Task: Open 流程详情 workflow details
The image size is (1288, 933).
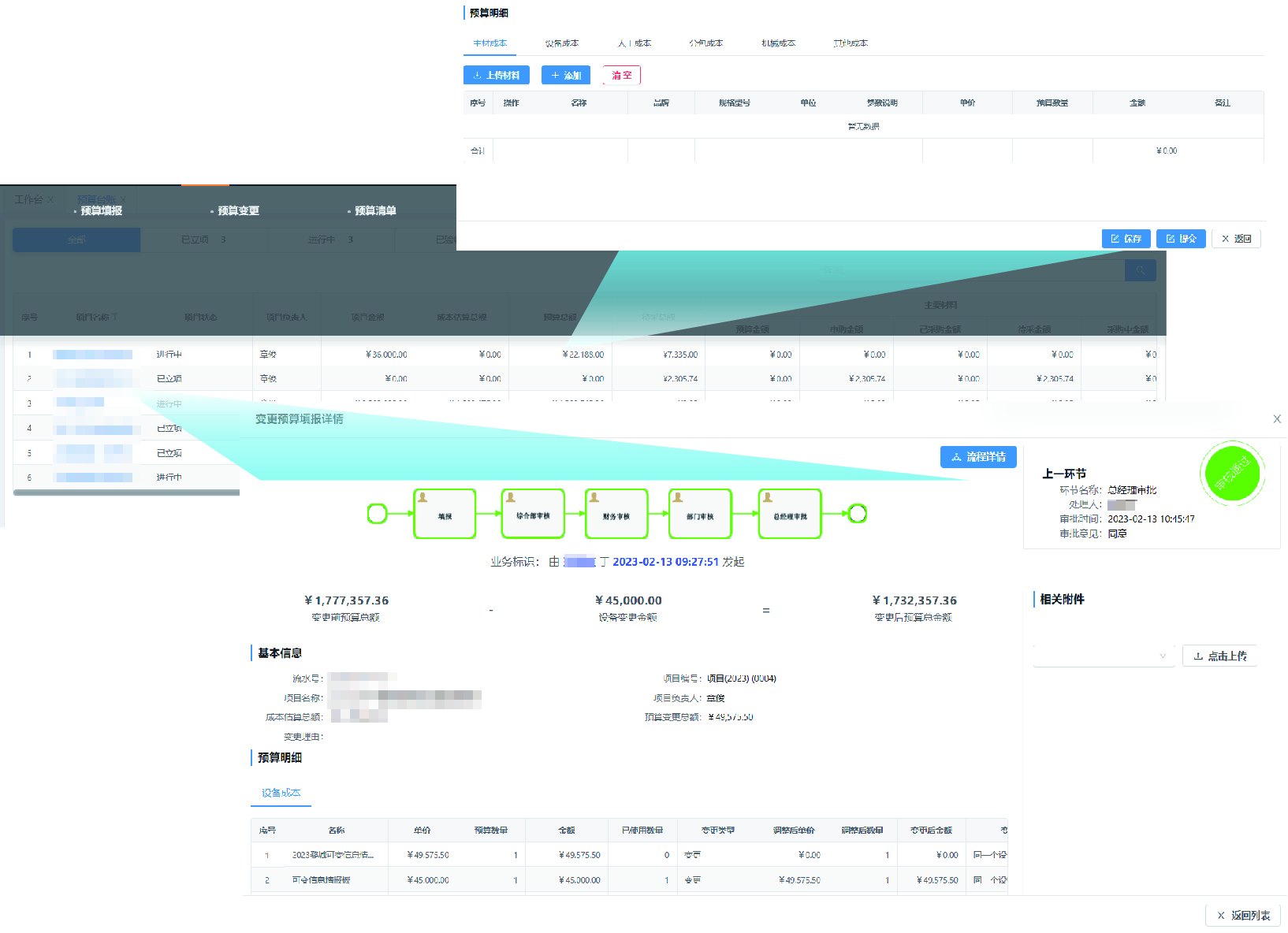Action: pos(977,457)
